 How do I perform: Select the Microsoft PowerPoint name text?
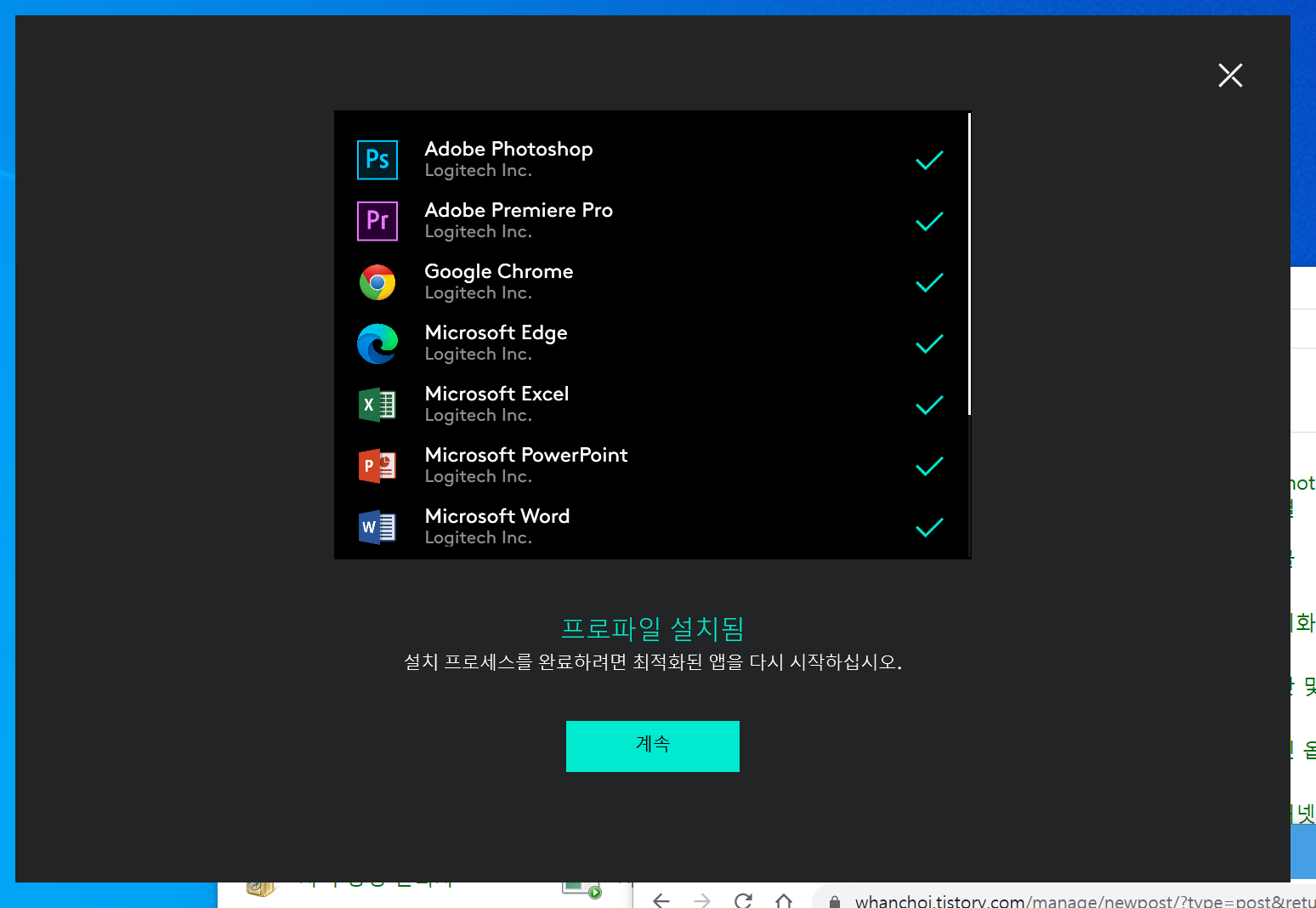[x=526, y=455]
